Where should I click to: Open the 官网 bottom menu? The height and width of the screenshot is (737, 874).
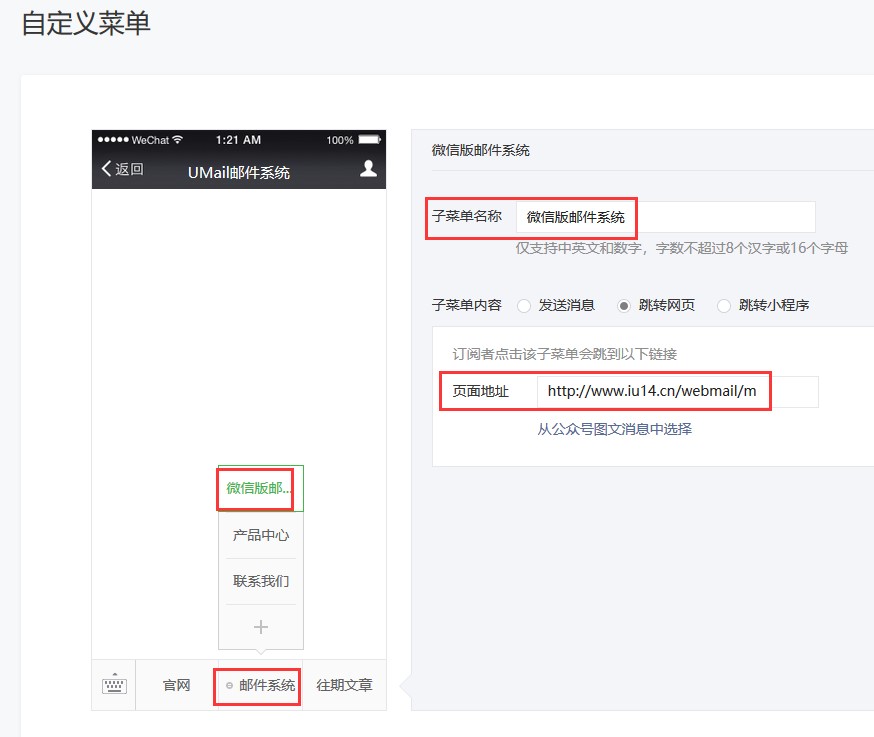click(x=177, y=685)
